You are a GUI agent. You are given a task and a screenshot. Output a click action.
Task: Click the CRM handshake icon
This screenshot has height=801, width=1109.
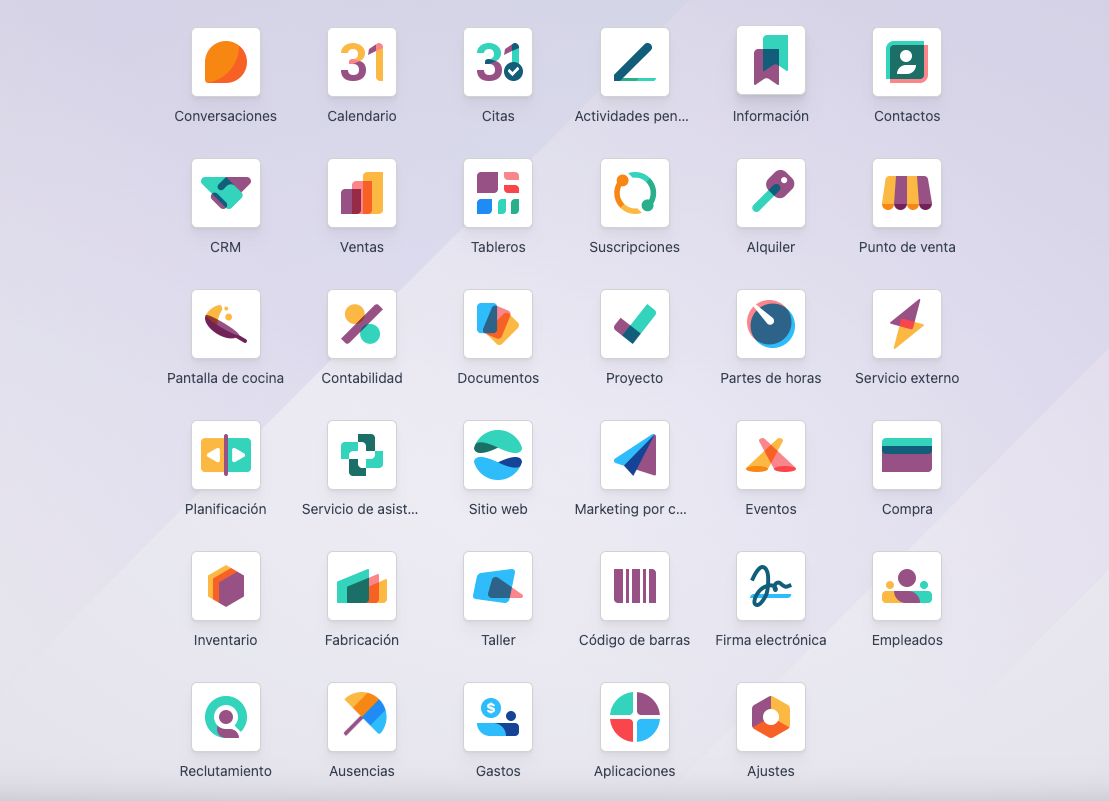coord(226,193)
